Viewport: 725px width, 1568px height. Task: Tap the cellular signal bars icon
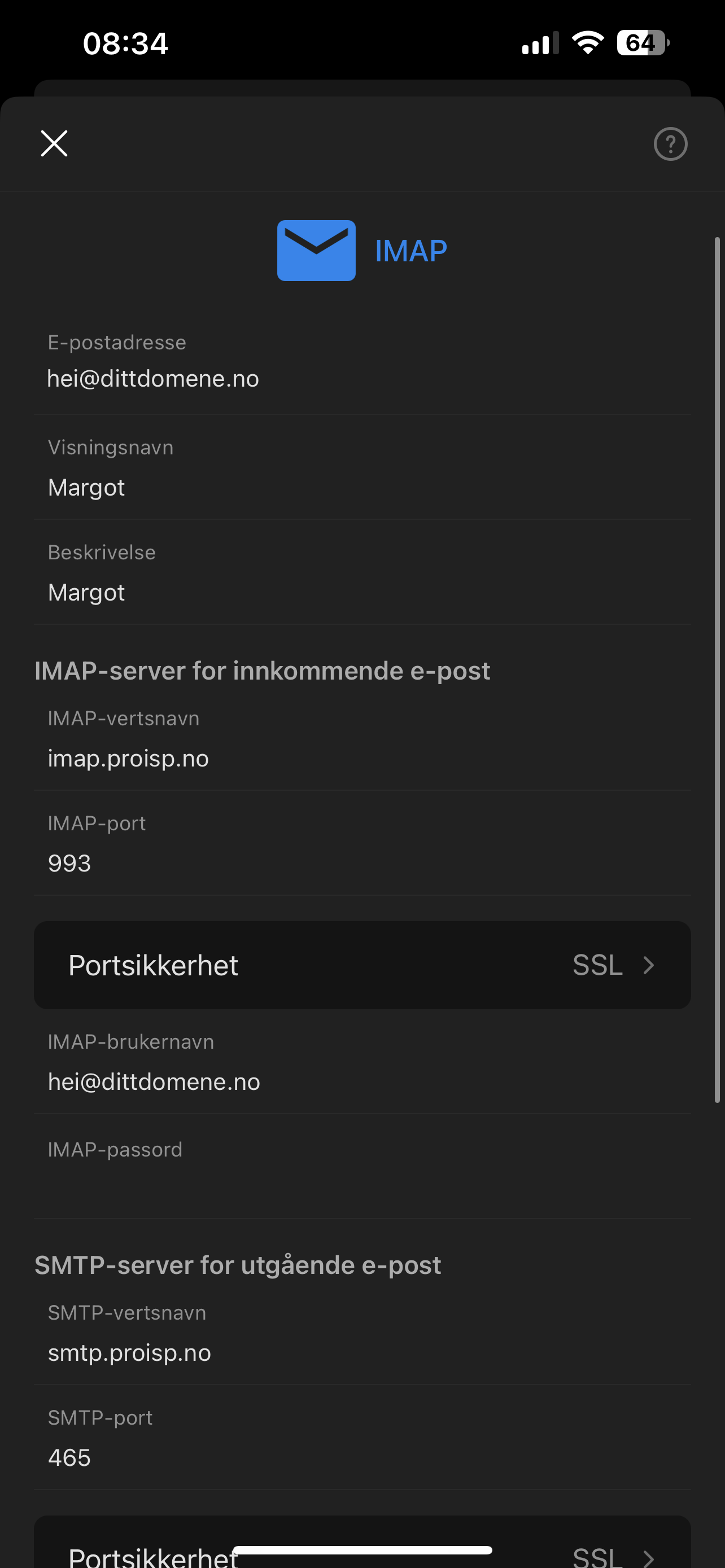coord(540,43)
